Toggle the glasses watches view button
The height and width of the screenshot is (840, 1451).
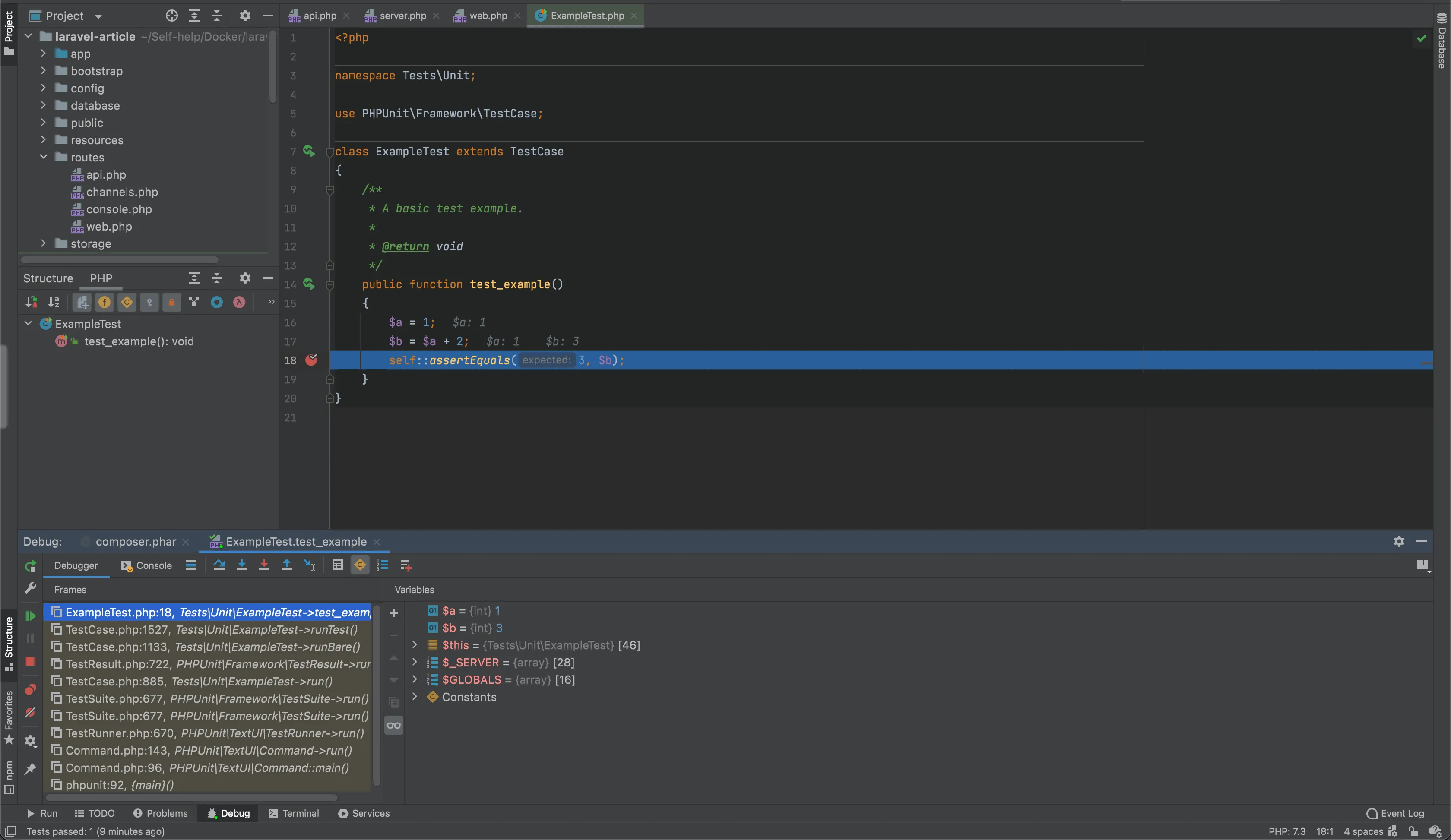[x=394, y=726]
